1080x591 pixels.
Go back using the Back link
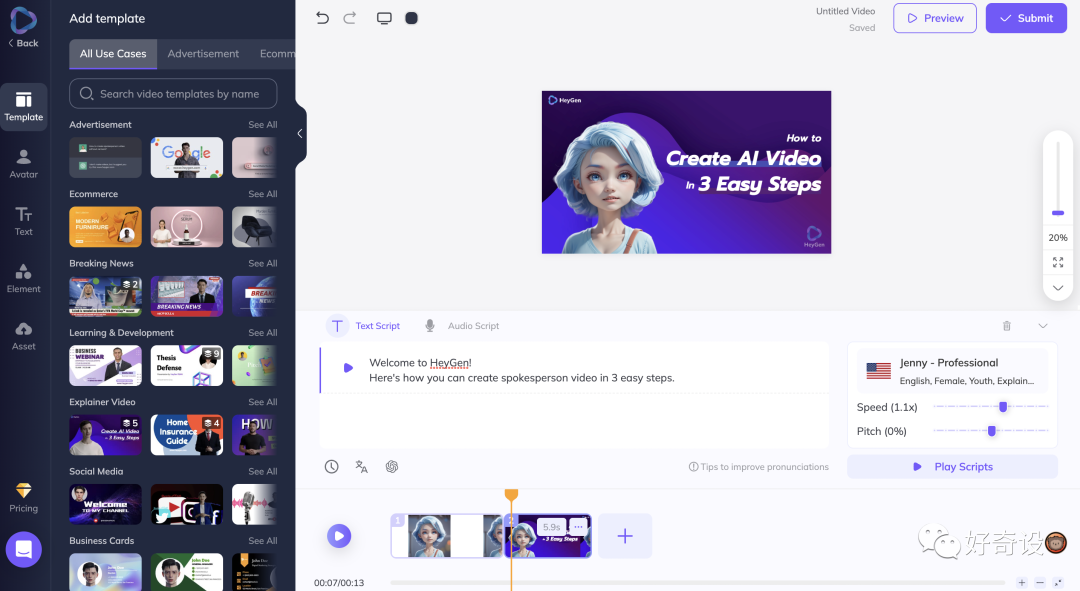[23, 43]
